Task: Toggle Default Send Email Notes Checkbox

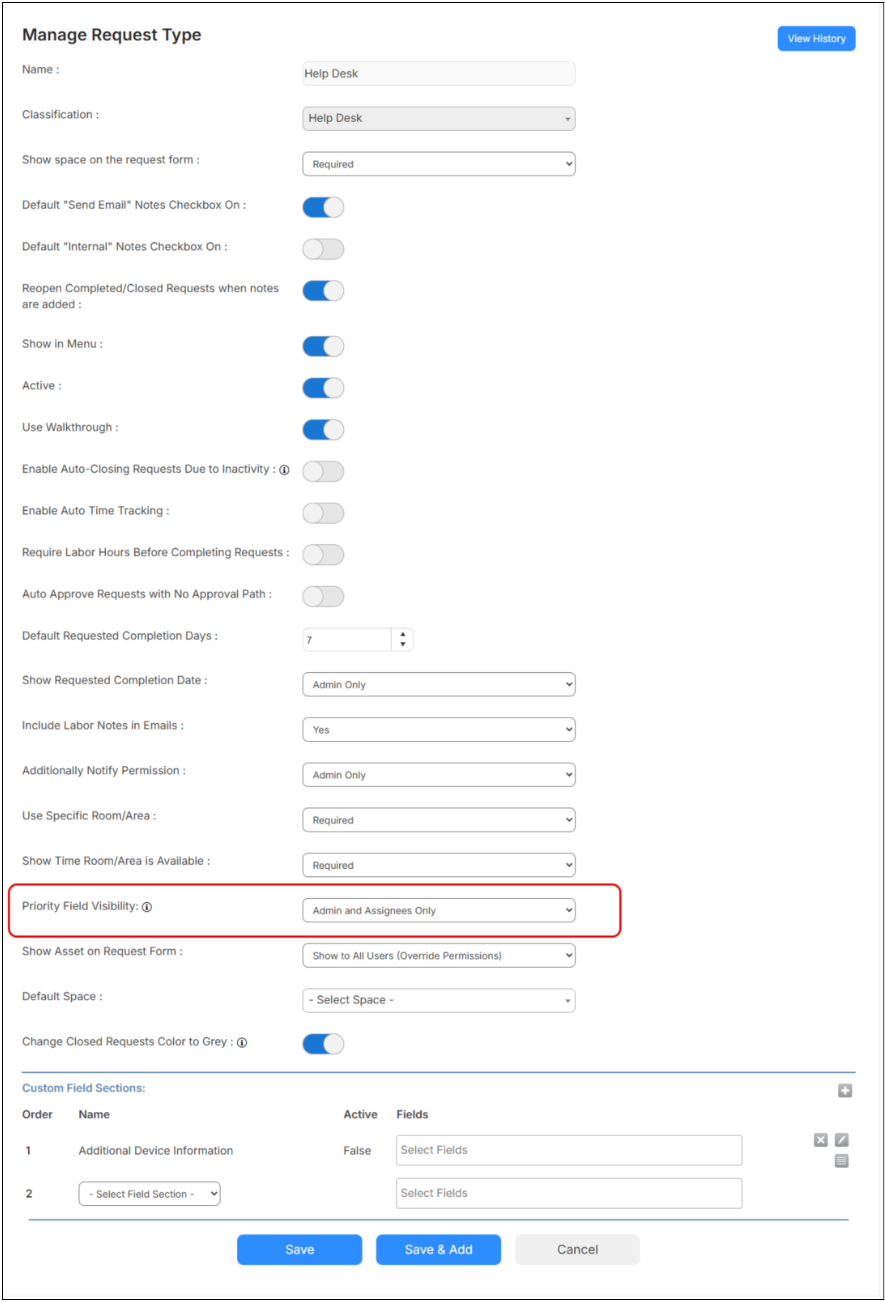Action: 323,207
